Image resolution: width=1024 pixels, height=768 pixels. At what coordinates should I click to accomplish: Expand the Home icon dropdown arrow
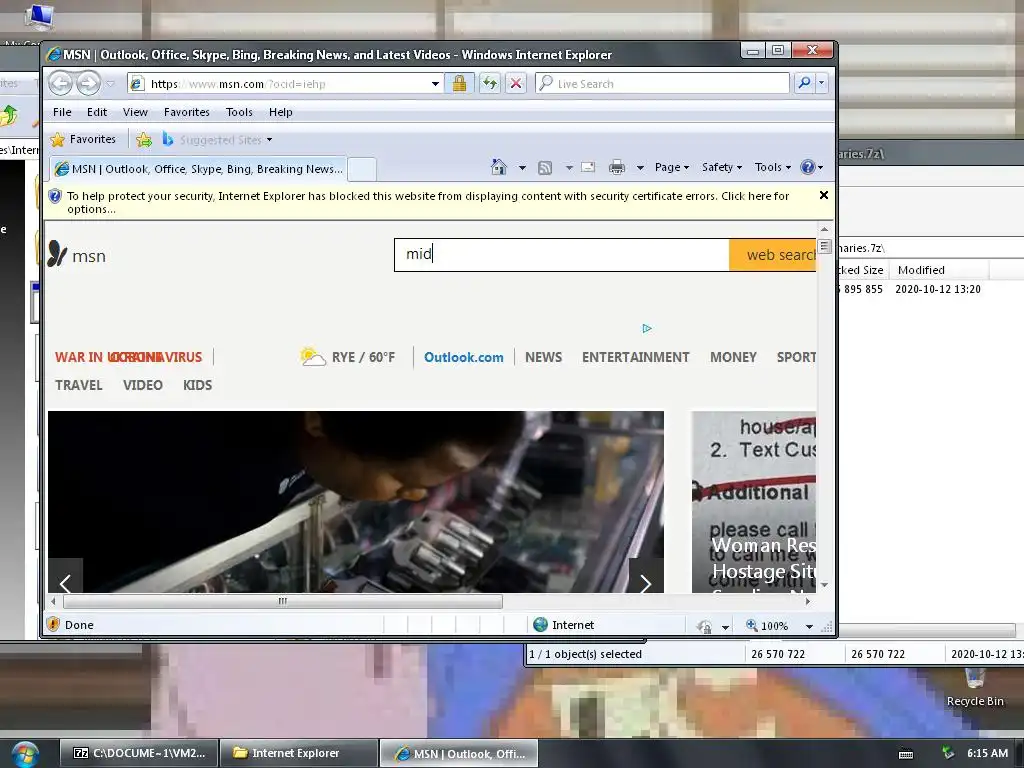point(522,168)
